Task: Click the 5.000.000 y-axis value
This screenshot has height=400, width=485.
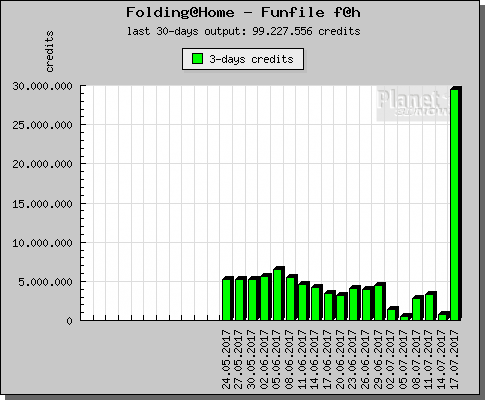Action: (45, 282)
